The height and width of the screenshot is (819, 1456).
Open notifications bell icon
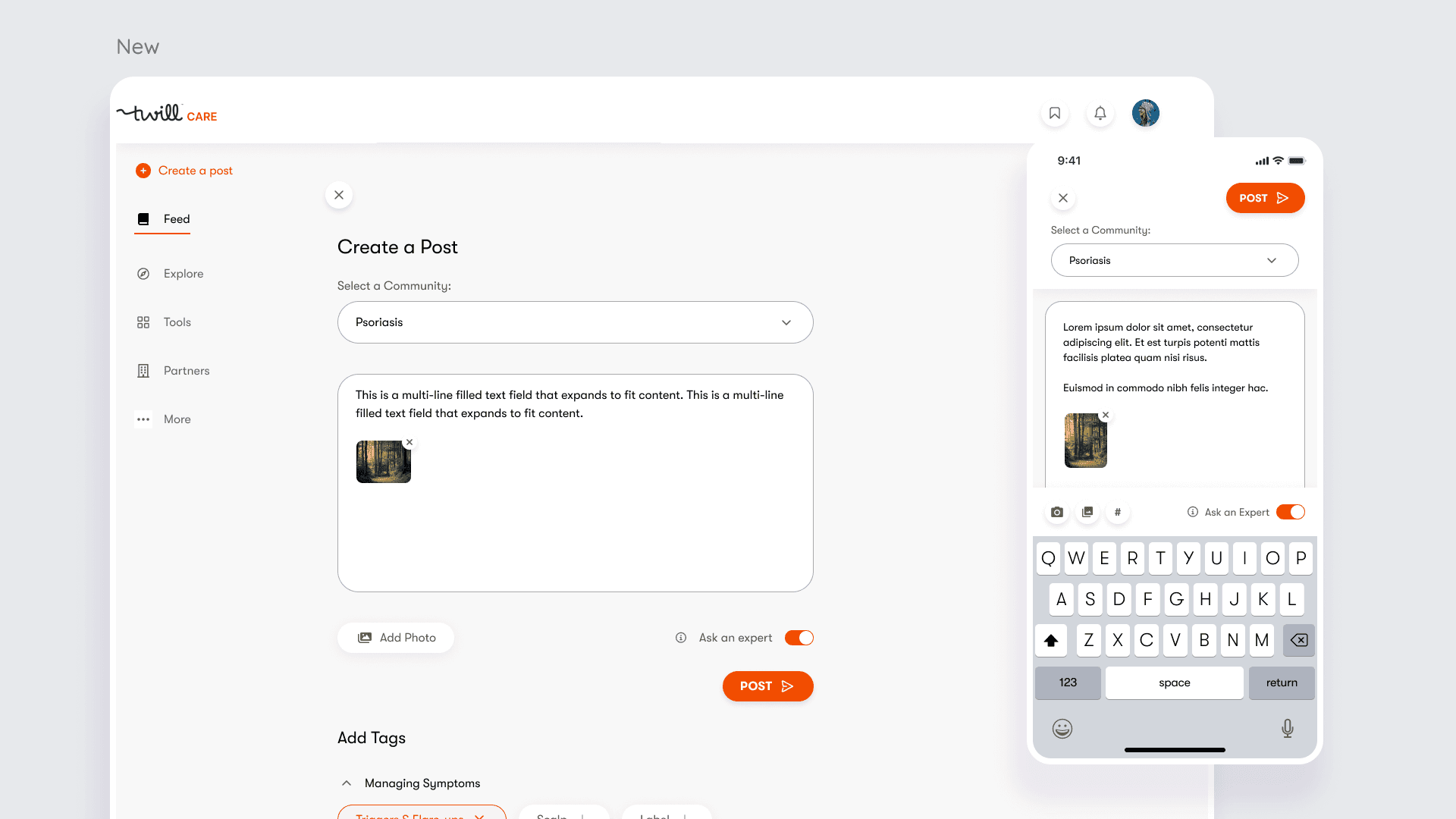tap(1100, 114)
